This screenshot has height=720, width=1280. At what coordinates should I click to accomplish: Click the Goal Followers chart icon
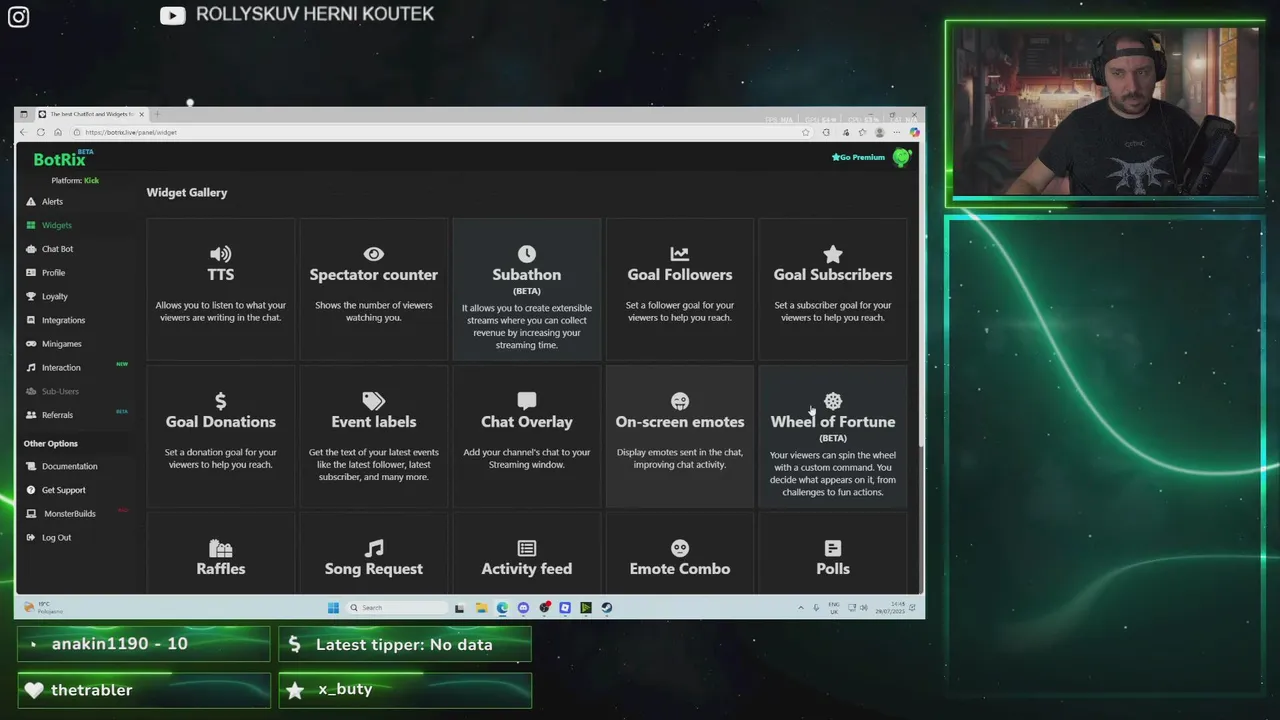coord(679,254)
